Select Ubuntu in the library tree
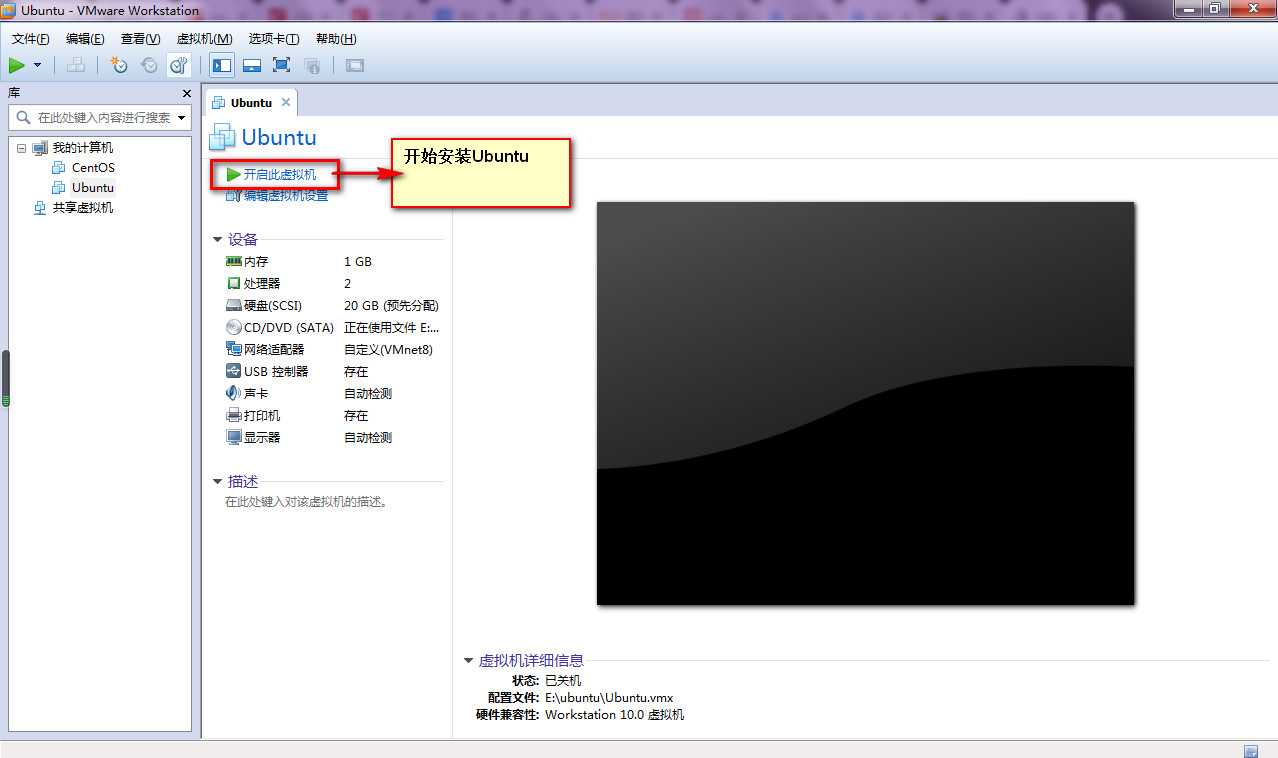The height and width of the screenshot is (758, 1278). click(93, 188)
